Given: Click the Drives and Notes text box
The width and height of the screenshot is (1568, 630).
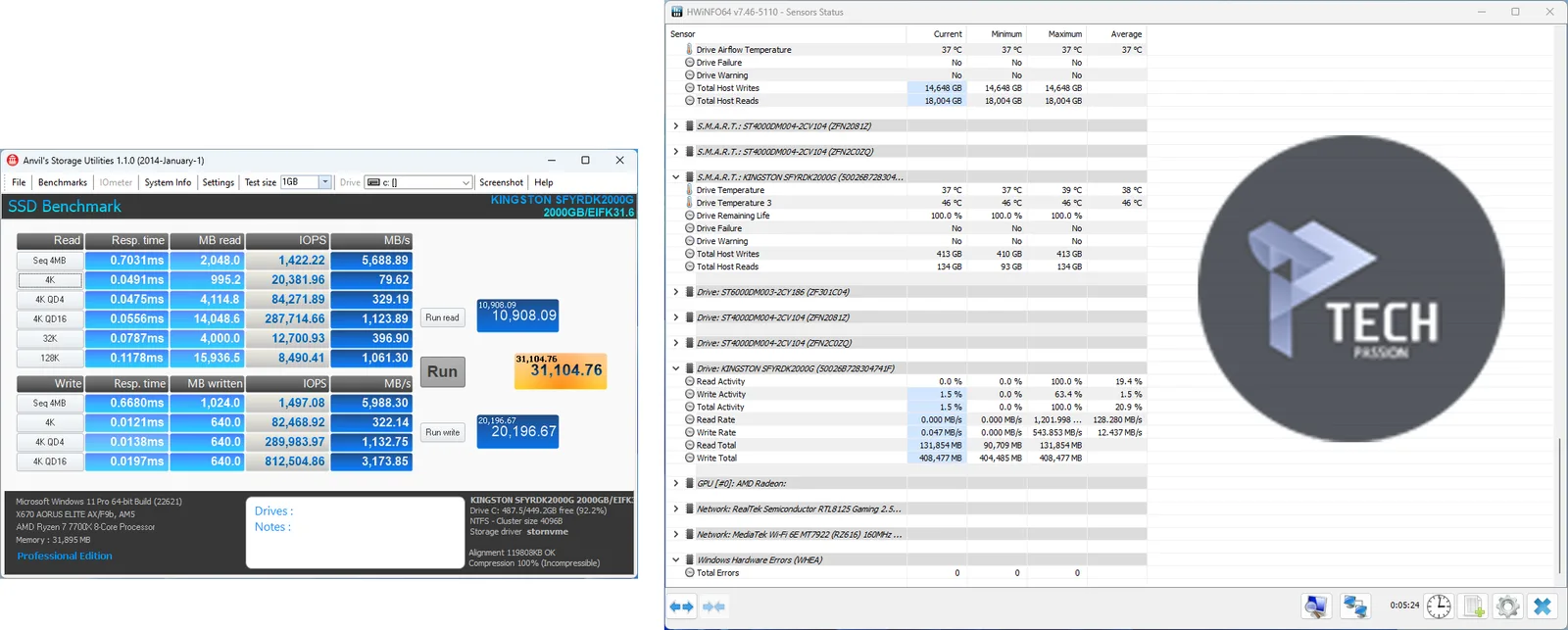Looking at the screenshot, I should 355,532.
